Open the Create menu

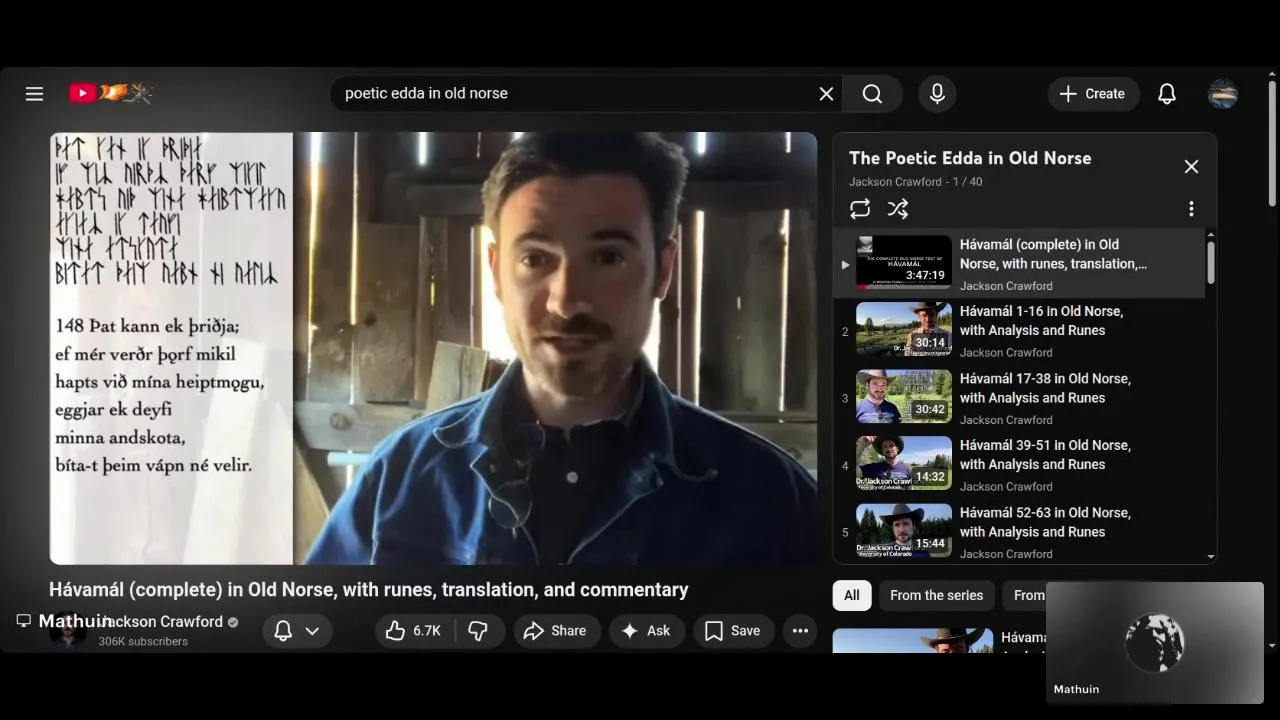coord(1093,93)
